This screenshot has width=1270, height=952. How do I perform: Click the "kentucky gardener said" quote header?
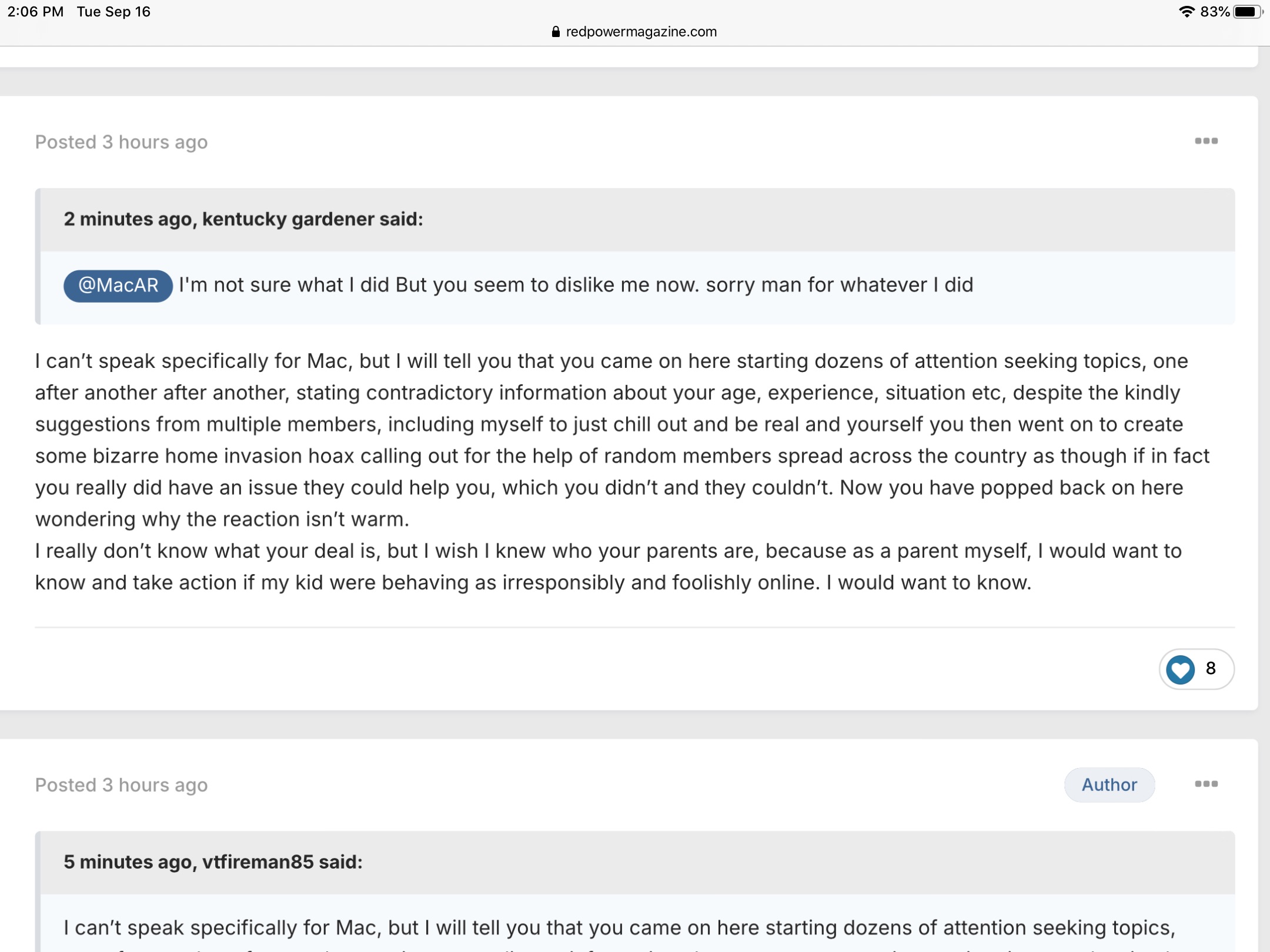click(x=243, y=219)
